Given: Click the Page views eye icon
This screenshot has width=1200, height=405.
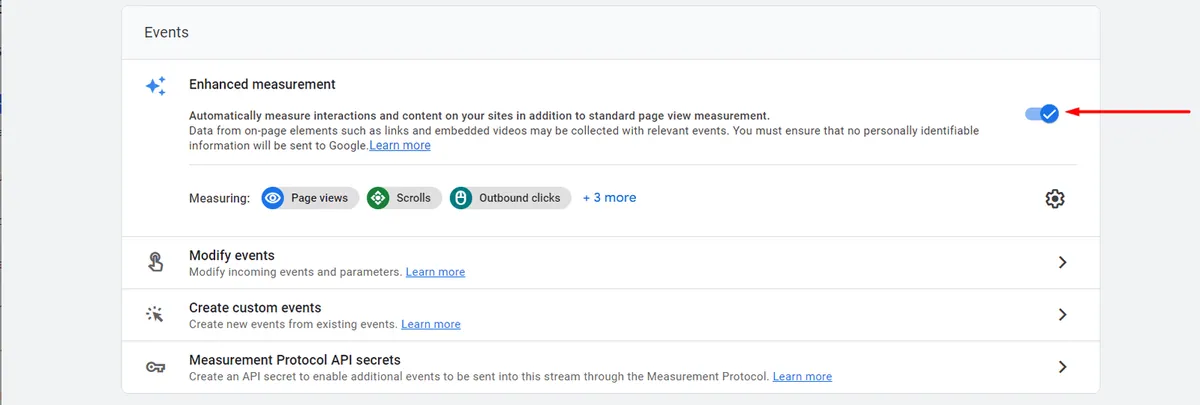Looking at the screenshot, I should point(273,198).
